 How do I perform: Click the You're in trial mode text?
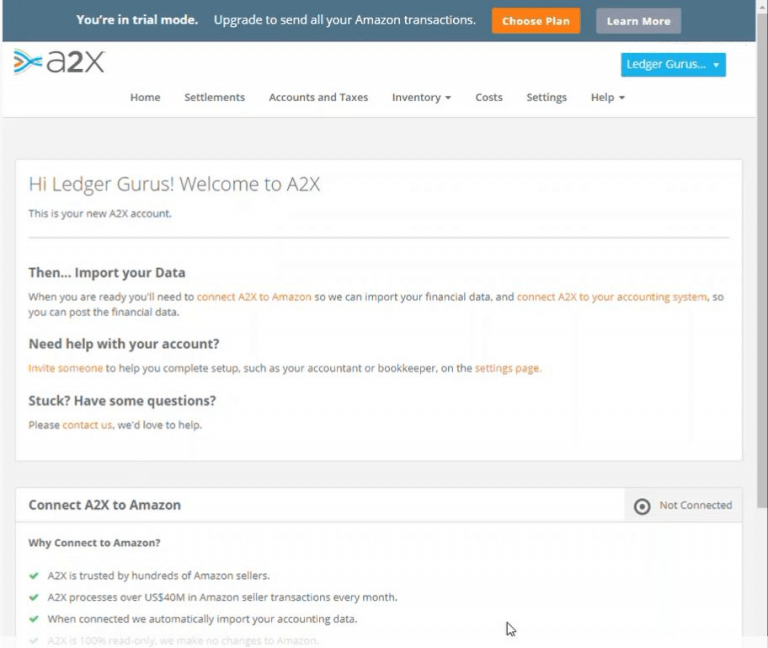click(137, 20)
